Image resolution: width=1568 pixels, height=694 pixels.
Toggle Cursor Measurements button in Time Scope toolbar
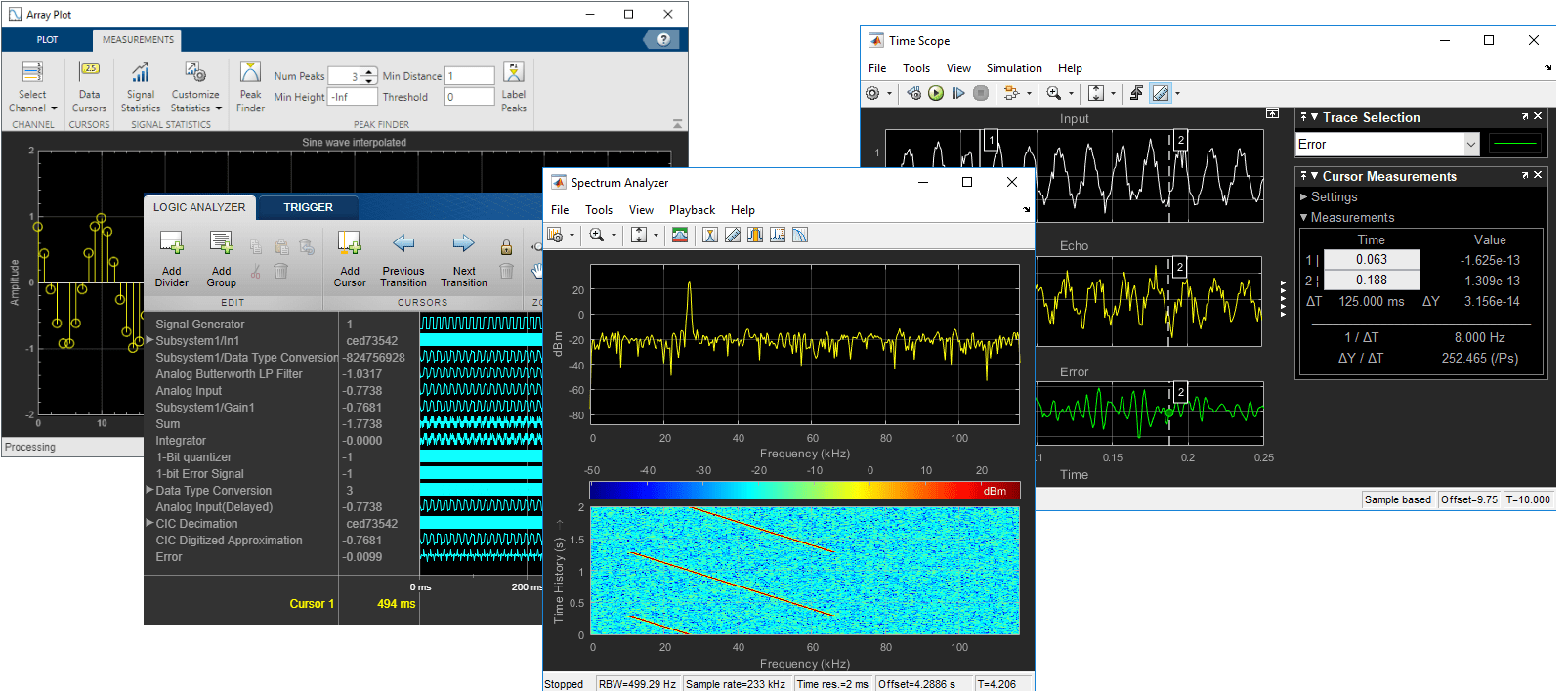[1161, 93]
